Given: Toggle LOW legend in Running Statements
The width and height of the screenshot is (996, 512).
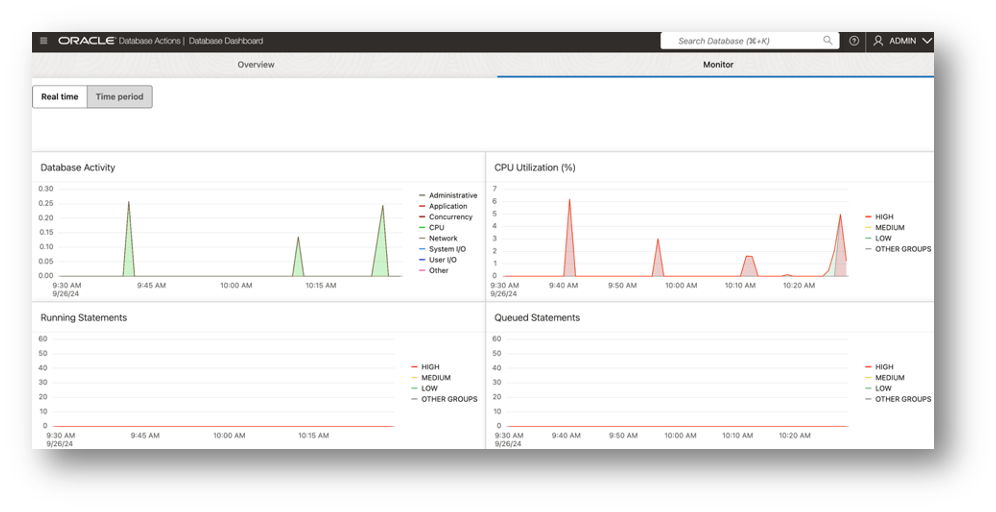Looking at the screenshot, I should 424,388.
